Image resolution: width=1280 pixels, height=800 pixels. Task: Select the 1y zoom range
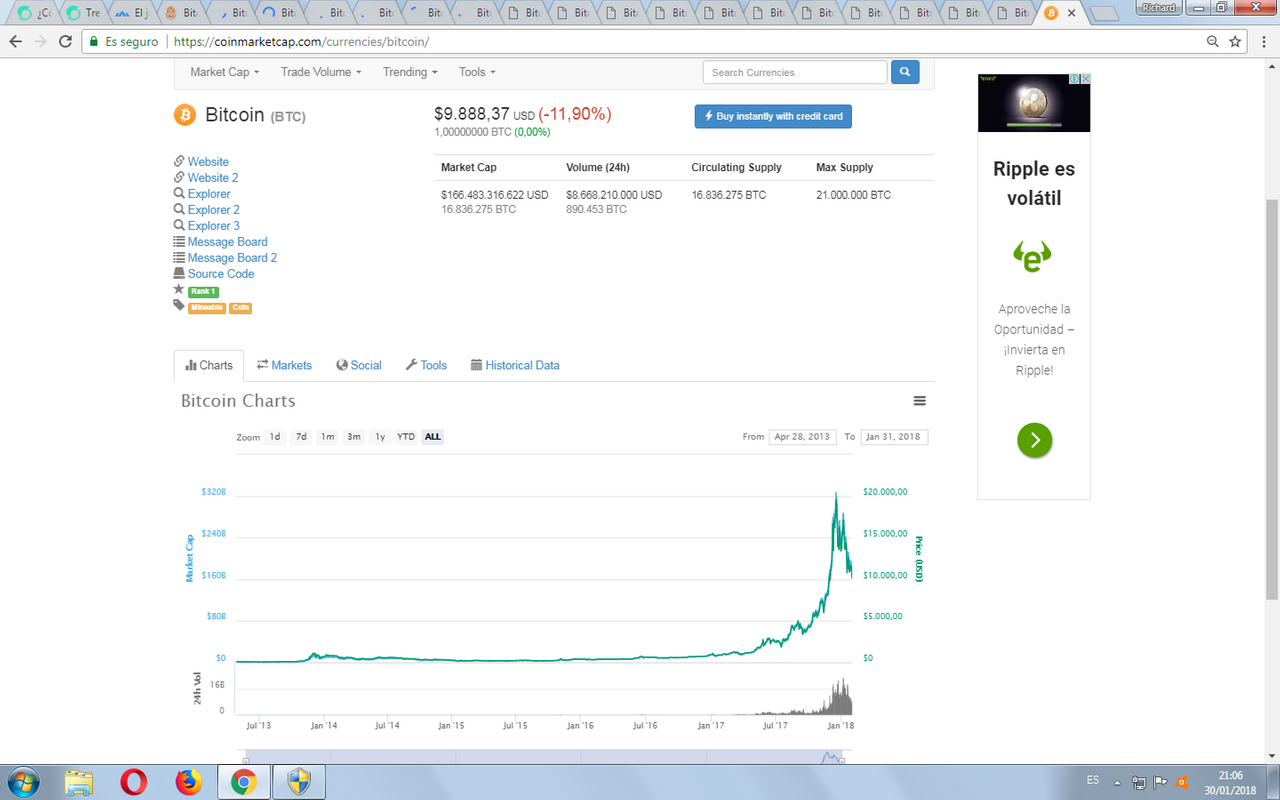click(x=380, y=437)
